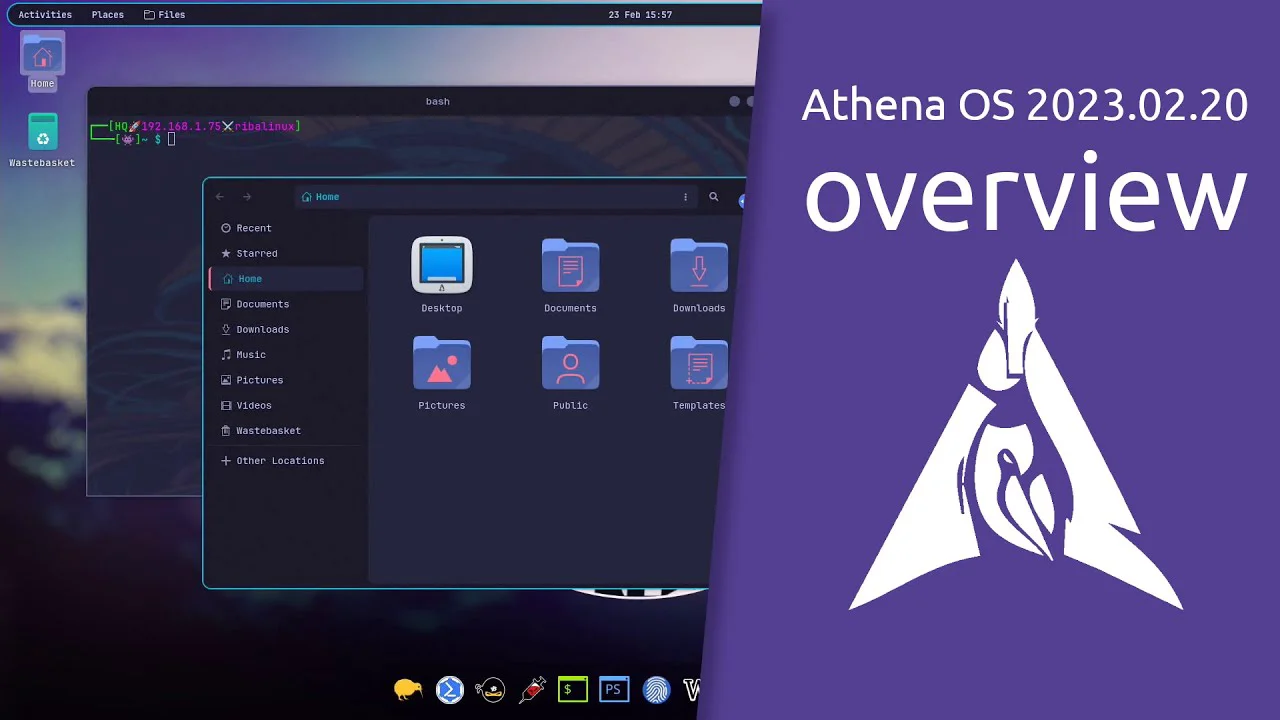Select Home in Files sidebar
The width and height of the screenshot is (1280, 720).
pos(286,279)
